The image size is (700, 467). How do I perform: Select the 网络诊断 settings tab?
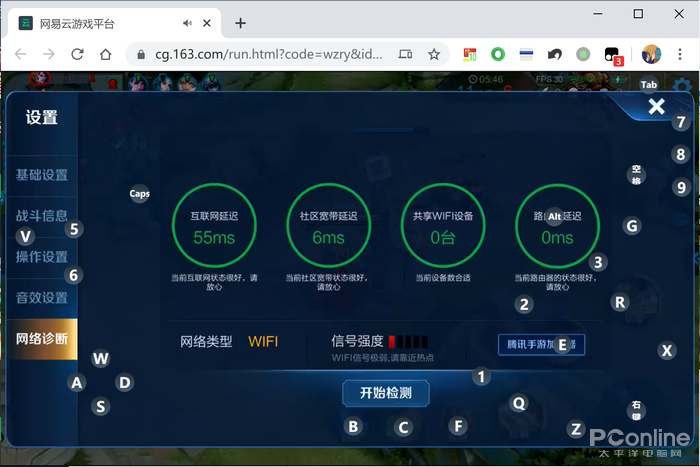pos(42,339)
